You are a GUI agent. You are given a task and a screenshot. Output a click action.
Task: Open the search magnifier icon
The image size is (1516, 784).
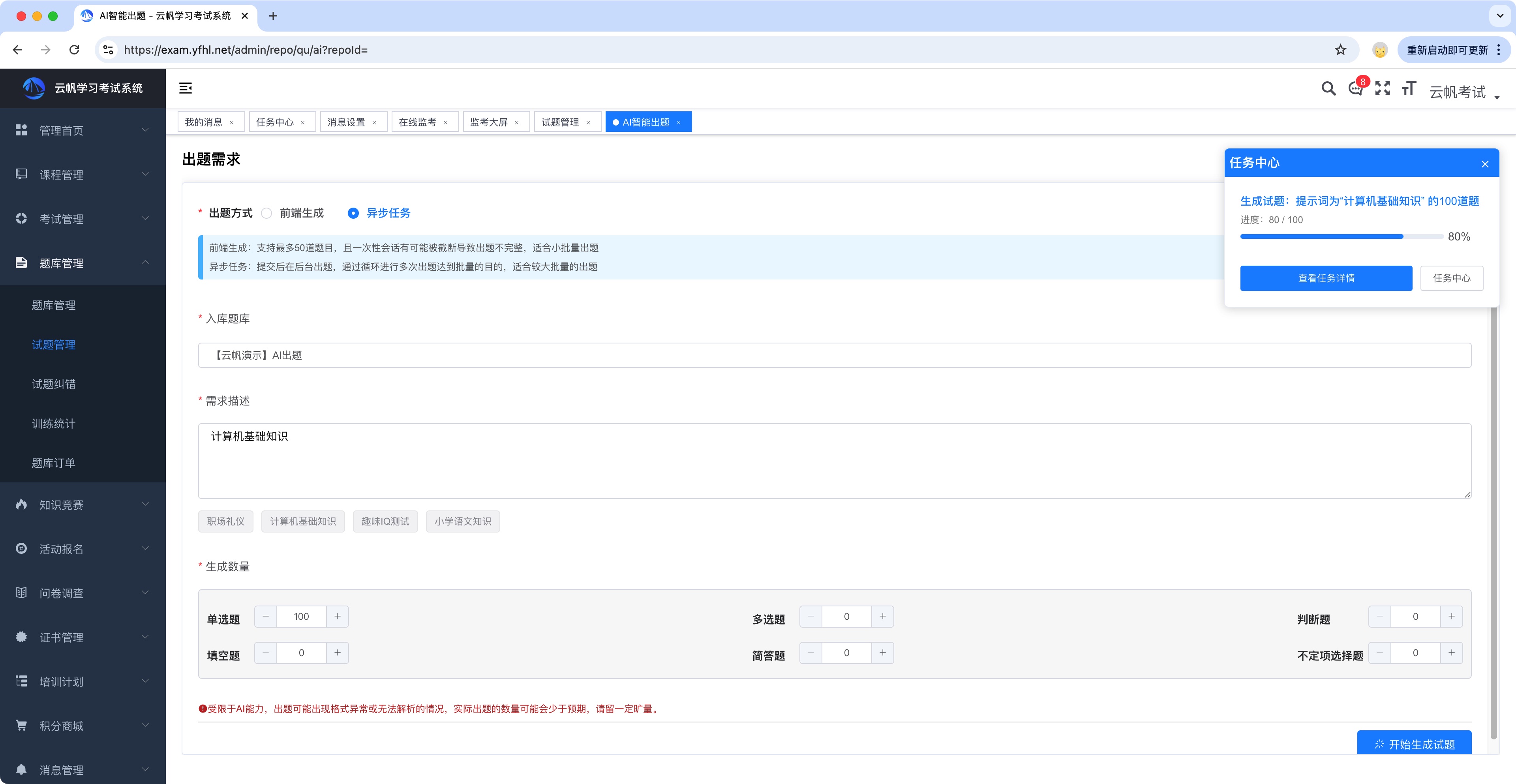(x=1328, y=88)
